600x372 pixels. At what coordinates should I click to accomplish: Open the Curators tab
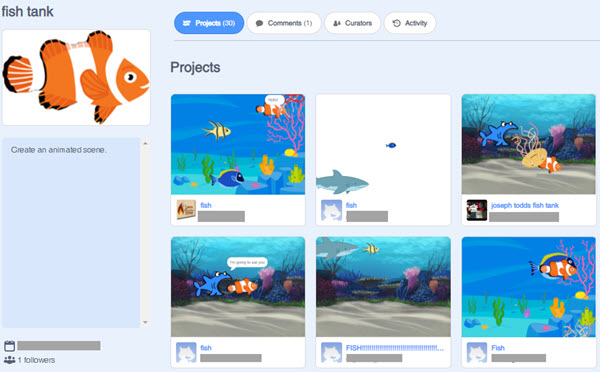click(x=352, y=23)
